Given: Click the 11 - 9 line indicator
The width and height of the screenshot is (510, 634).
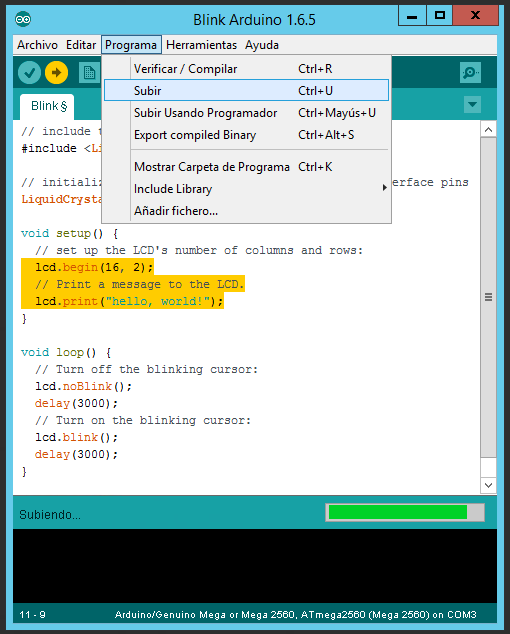Looking at the screenshot, I should pos(32,615).
